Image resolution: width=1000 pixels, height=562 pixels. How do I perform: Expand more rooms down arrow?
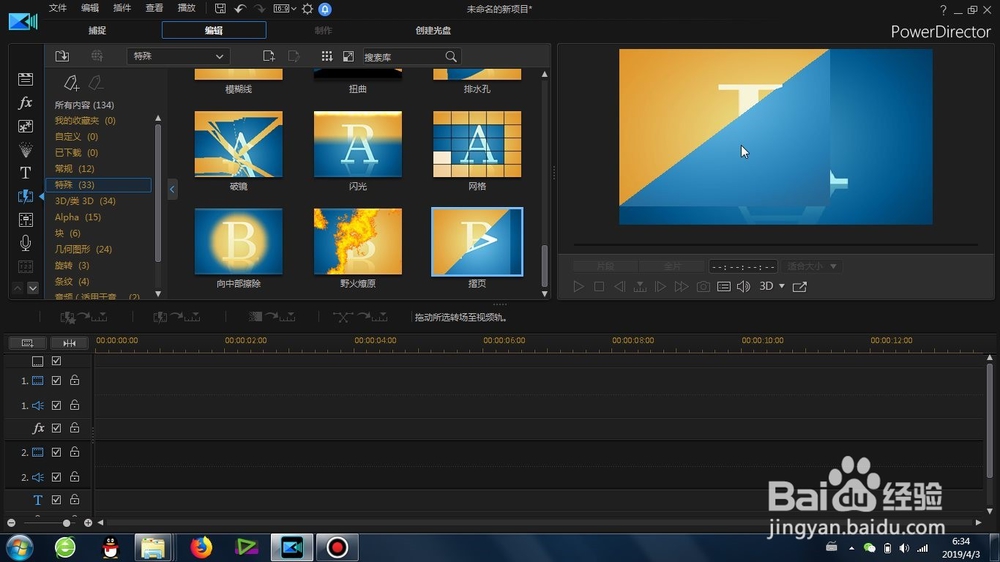click(x=33, y=288)
